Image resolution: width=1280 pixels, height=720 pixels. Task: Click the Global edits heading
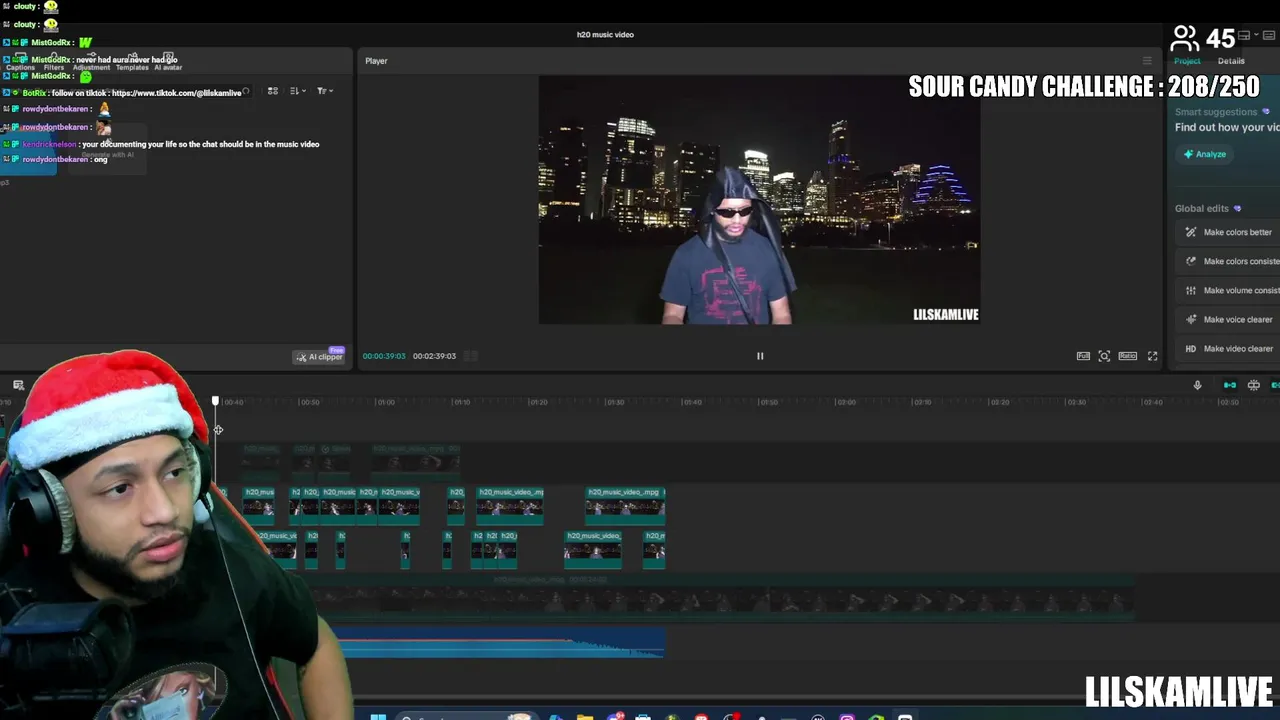(x=1202, y=208)
